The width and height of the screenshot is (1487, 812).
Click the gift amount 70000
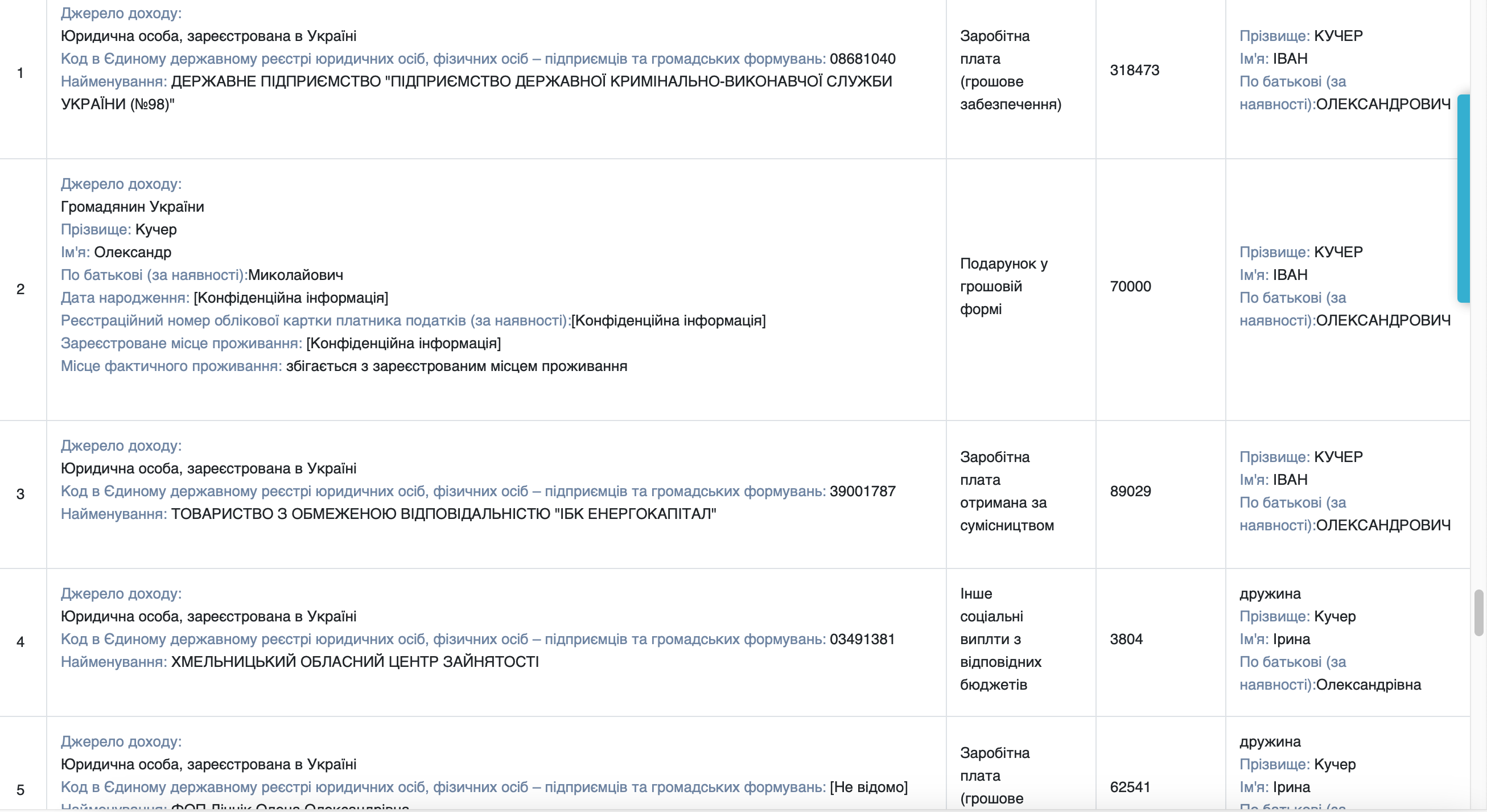[x=1130, y=286]
